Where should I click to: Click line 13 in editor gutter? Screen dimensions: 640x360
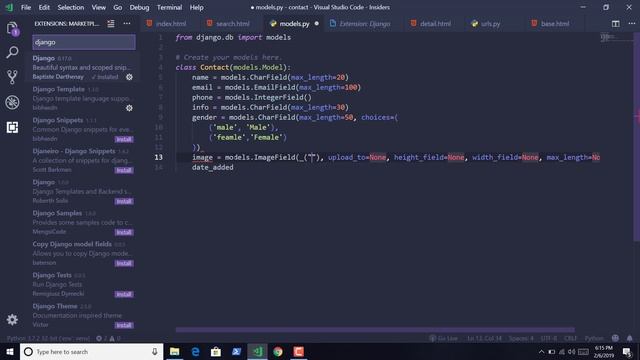click(159, 157)
